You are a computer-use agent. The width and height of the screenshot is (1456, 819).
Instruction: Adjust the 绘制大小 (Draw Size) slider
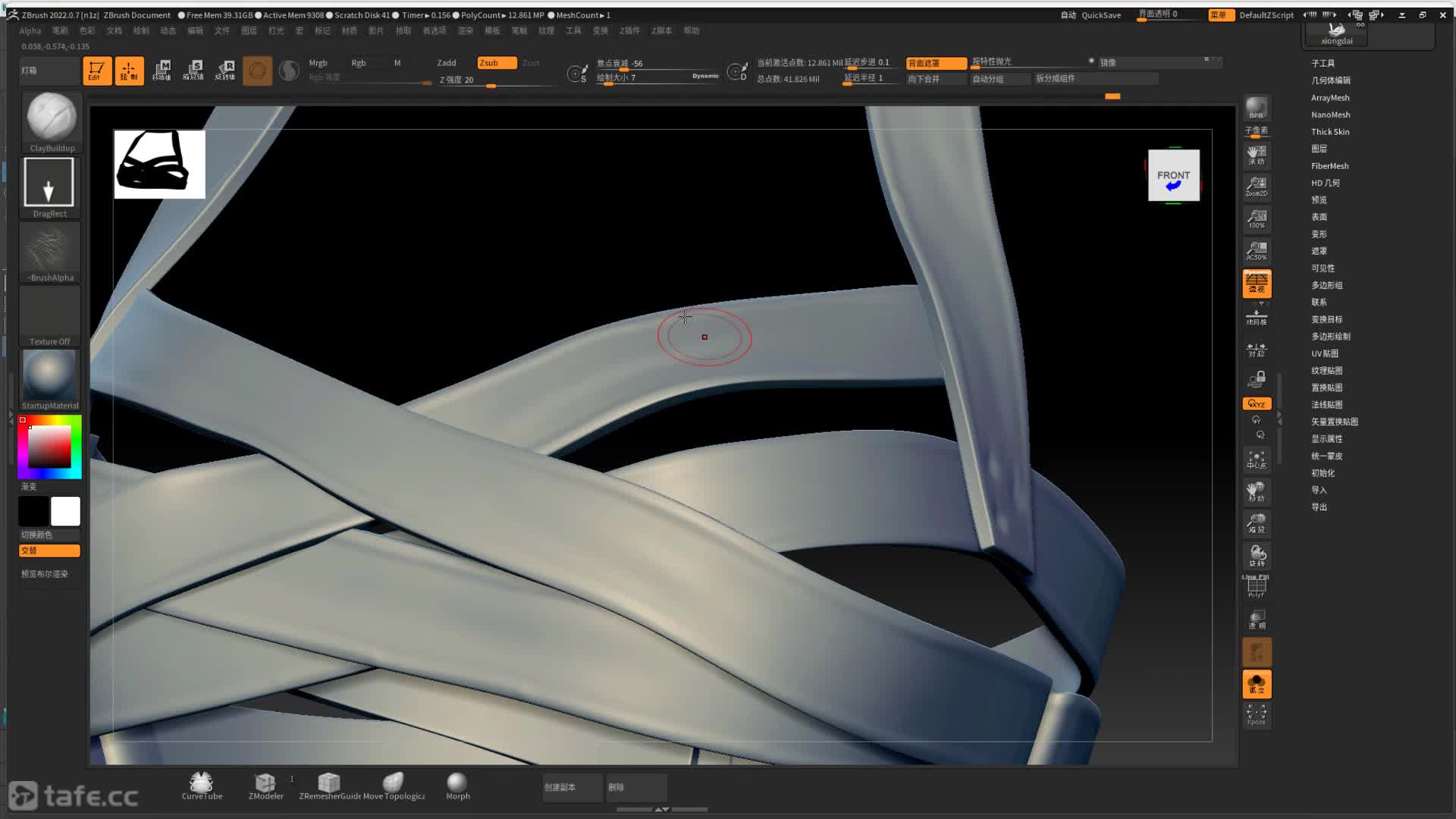coord(657,77)
